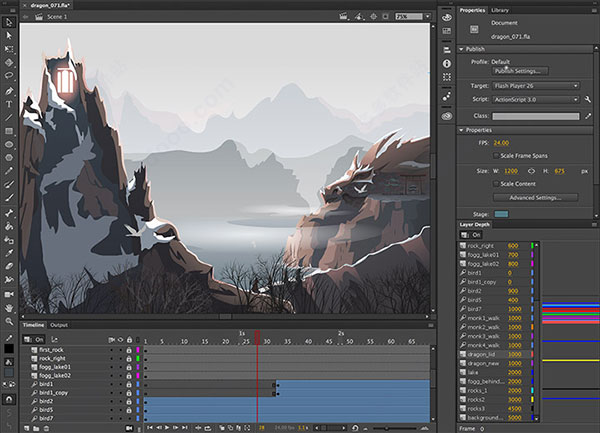Image resolution: width=600 pixels, height=433 pixels.
Task: Select the Text tool in toolbar
Action: pos(9,103)
